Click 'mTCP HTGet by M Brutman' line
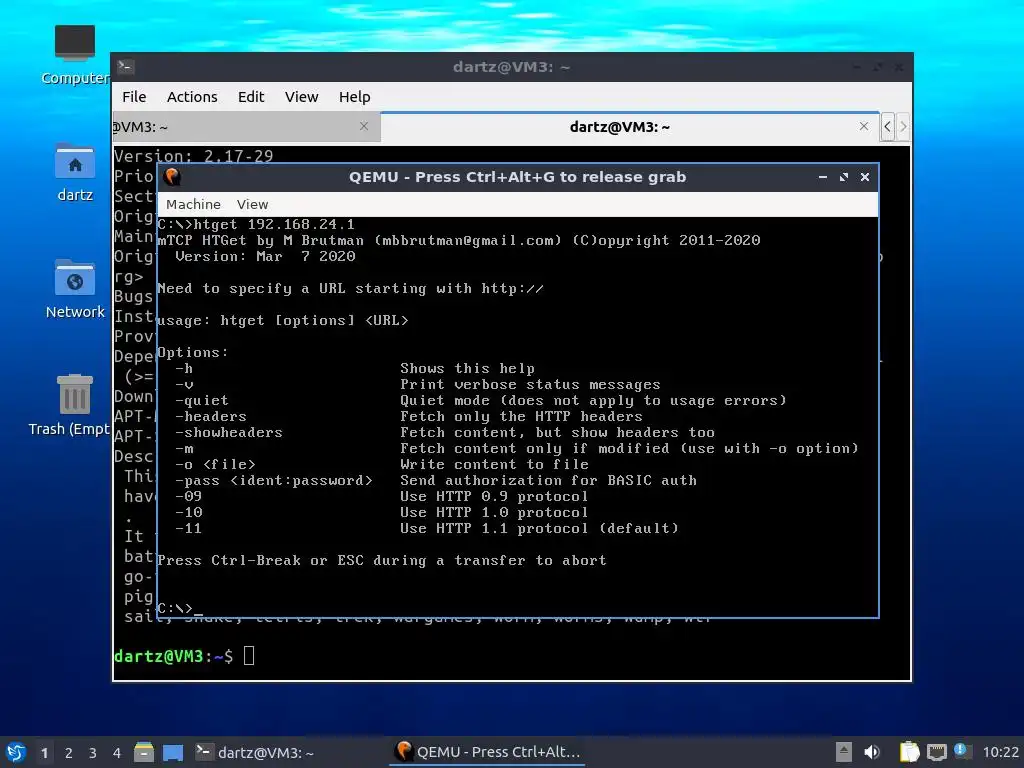Image resolution: width=1024 pixels, height=768 pixels. pyautogui.click(x=459, y=240)
